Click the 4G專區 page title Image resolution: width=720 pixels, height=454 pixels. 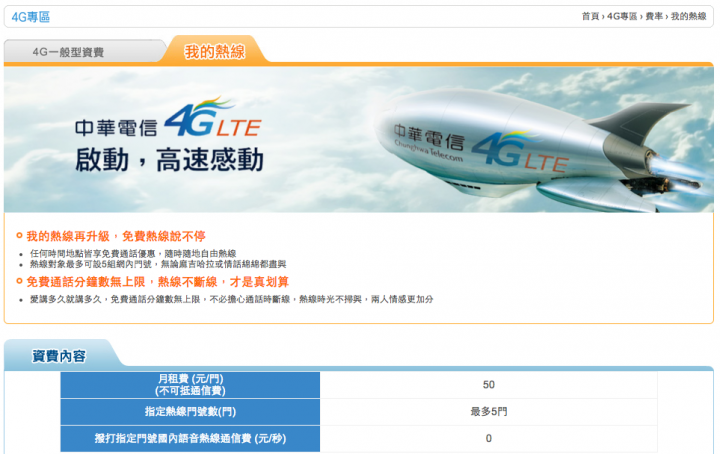click(31, 17)
